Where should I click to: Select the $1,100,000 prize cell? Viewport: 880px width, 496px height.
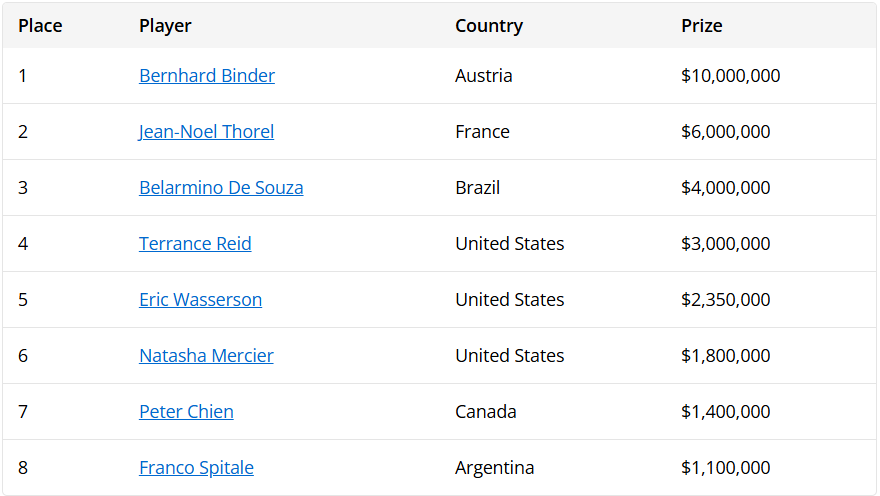tap(725, 468)
